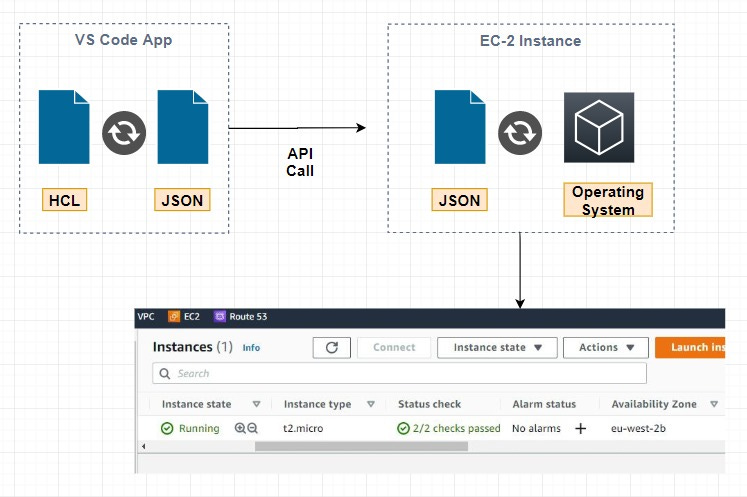Click the Running state text
The image size is (747, 497).
click(x=199, y=428)
